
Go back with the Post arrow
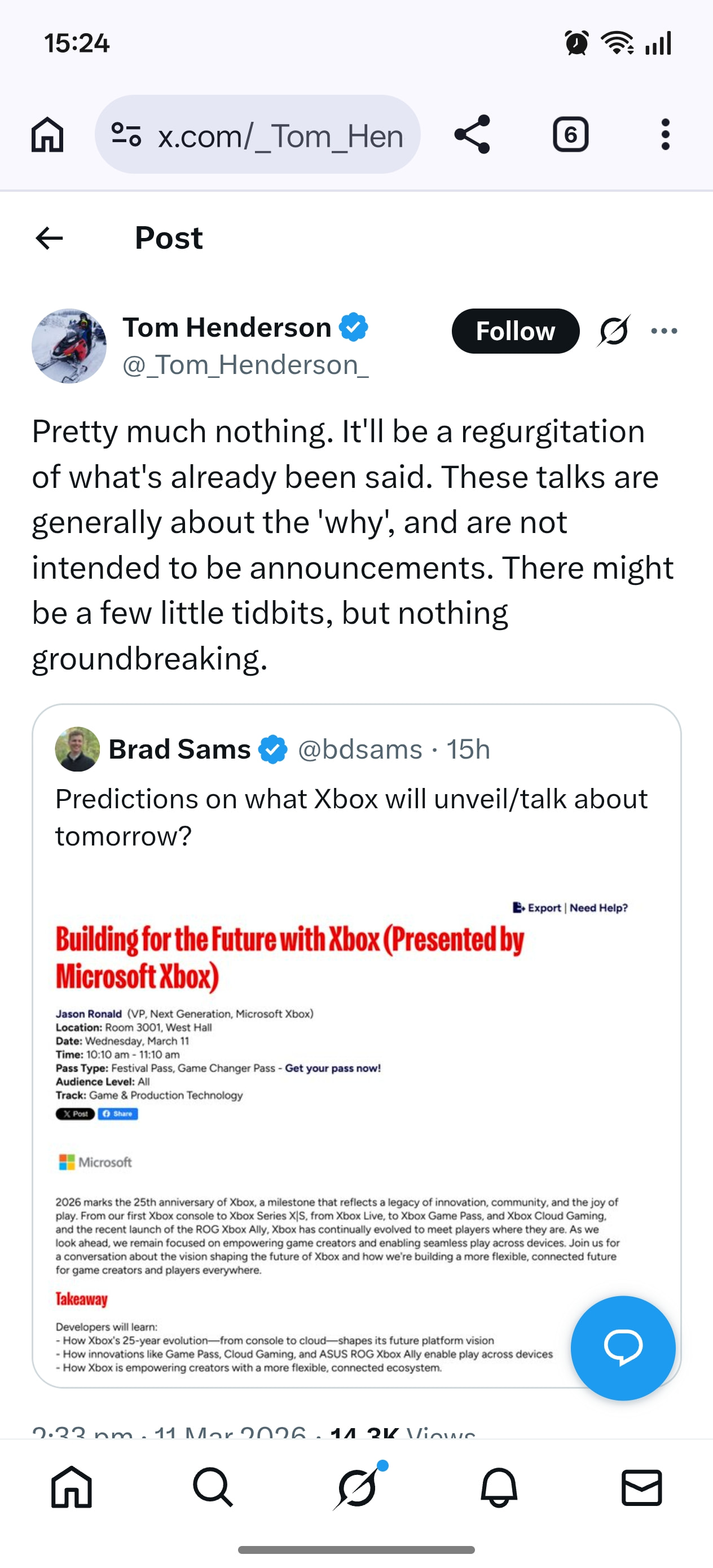49,238
